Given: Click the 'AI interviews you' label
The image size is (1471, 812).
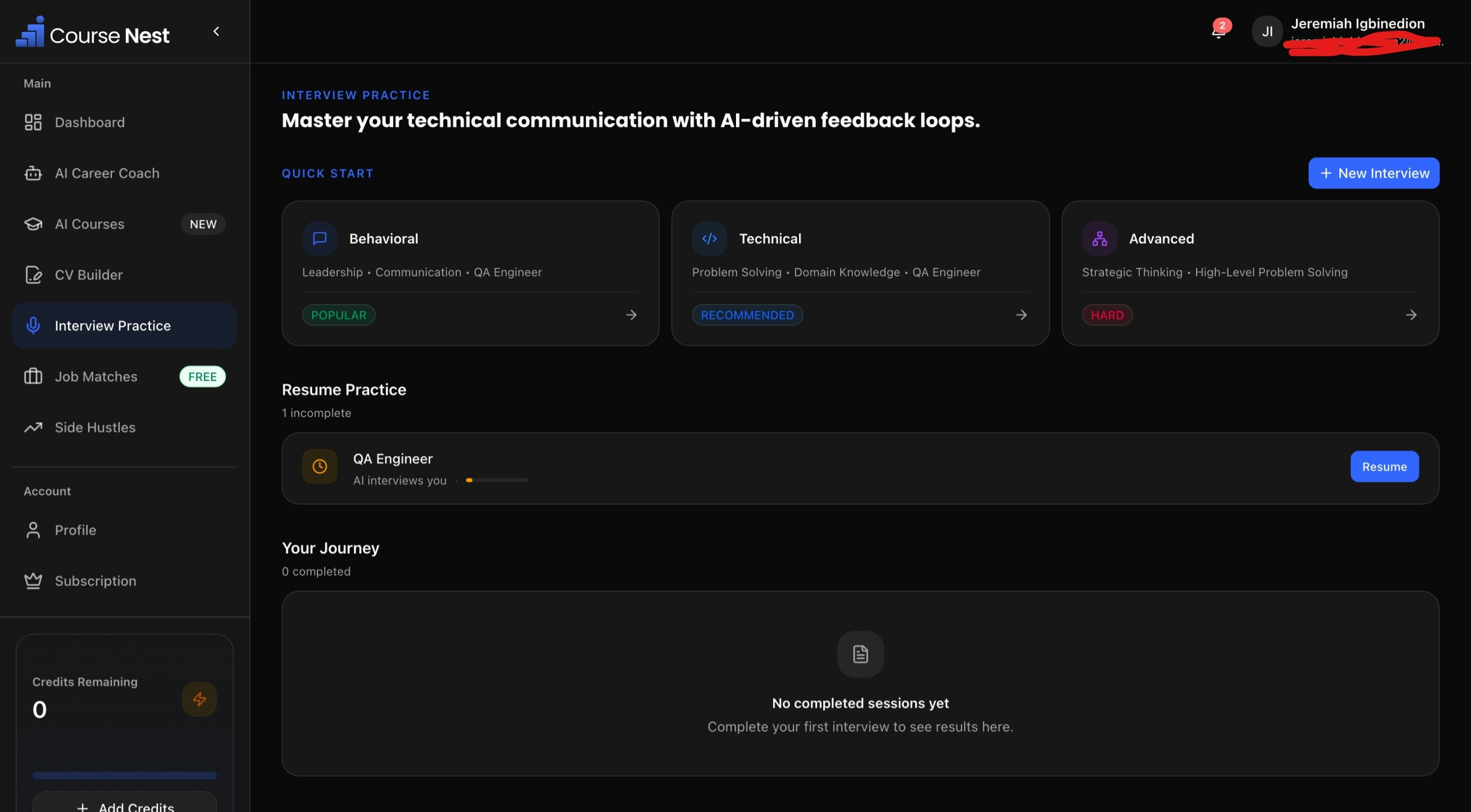Looking at the screenshot, I should coord(400,481).
